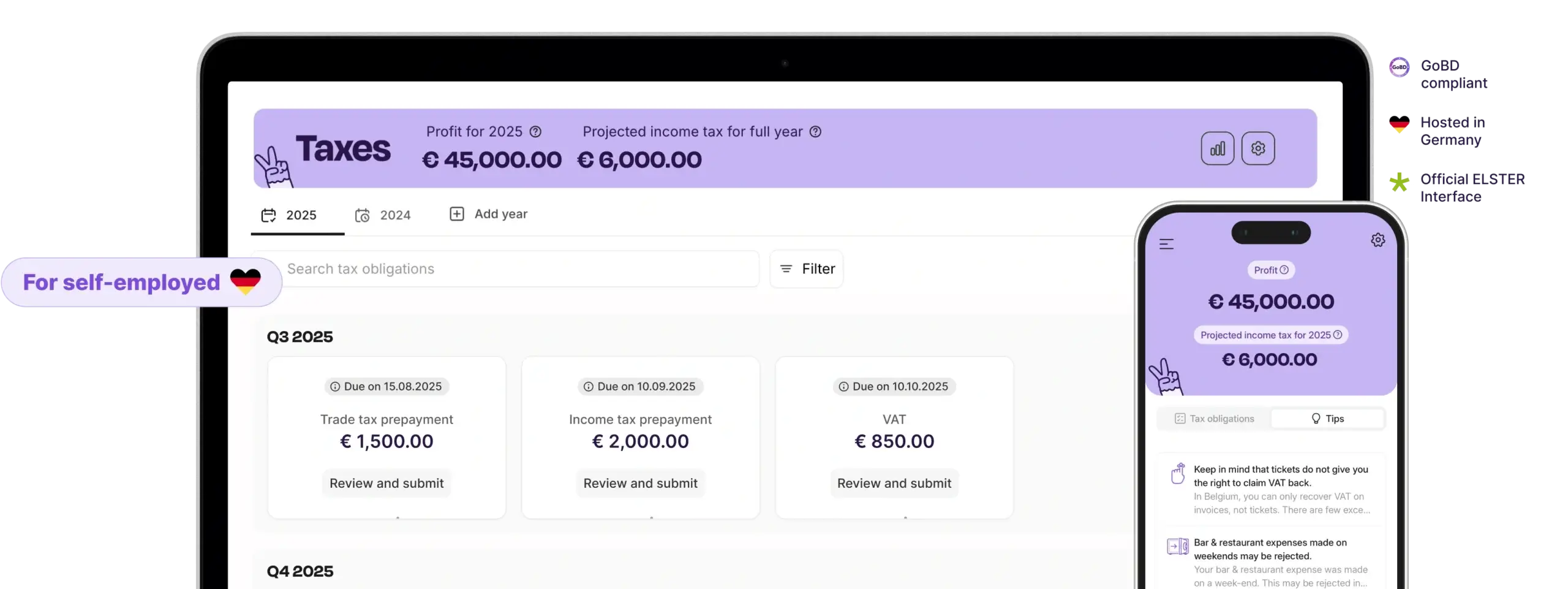The image size is (1568, 589).
Task: Switch phone view to Tax obligations
Action: coord(1214,419)
